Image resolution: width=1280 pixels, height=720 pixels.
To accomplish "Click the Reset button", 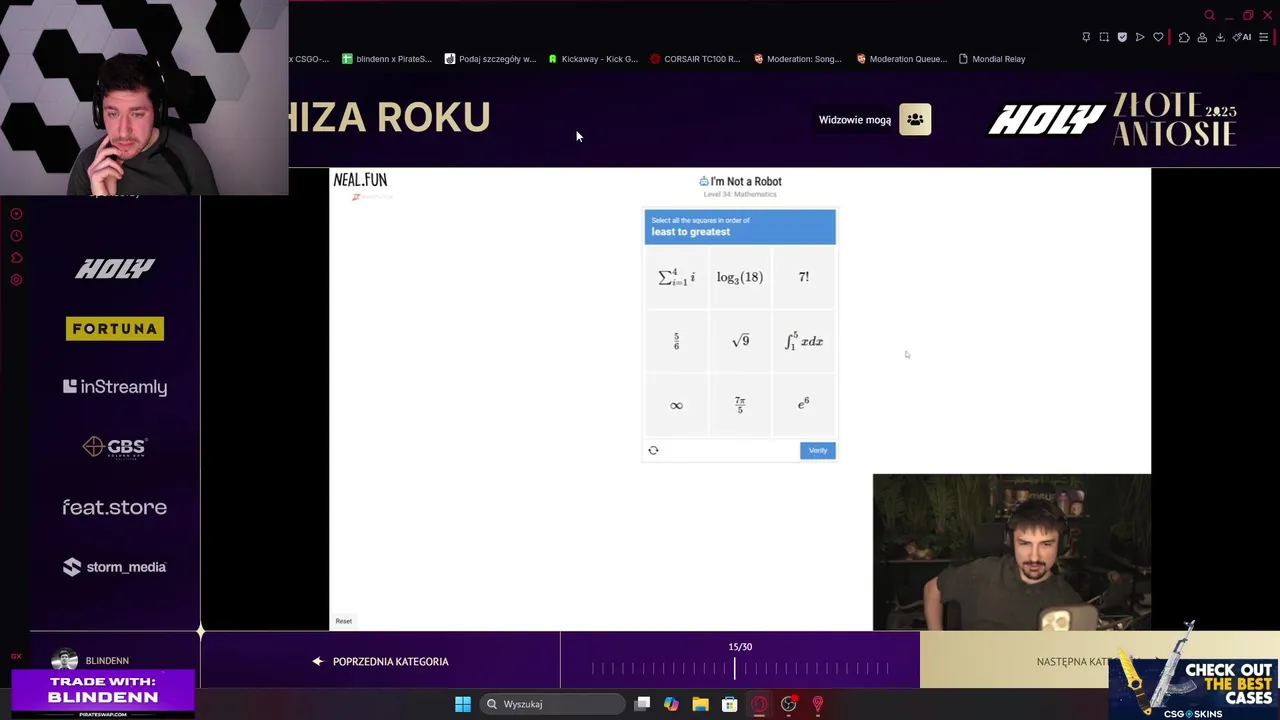I will pos(343,621).
